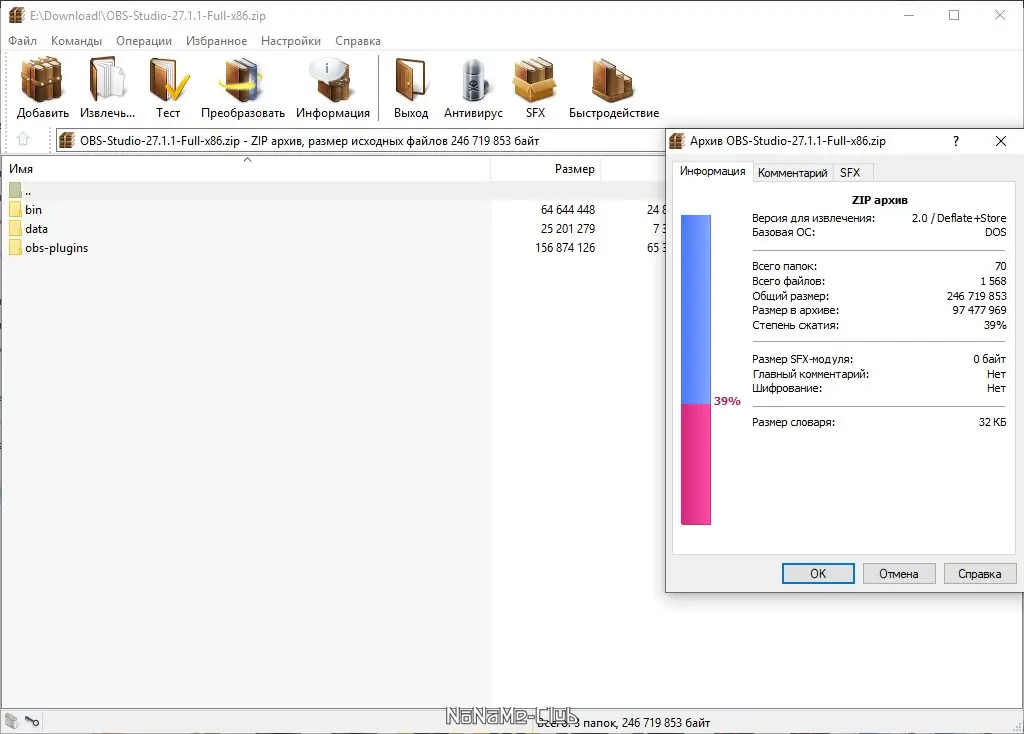
Task: Click the data folder icon
Action: (x=16, y=229)
